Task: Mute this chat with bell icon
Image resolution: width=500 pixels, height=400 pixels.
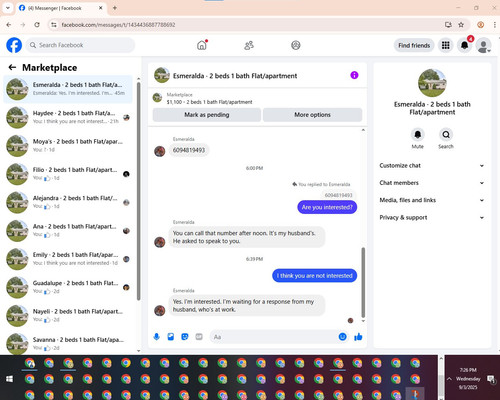Action: pos(417,135)
